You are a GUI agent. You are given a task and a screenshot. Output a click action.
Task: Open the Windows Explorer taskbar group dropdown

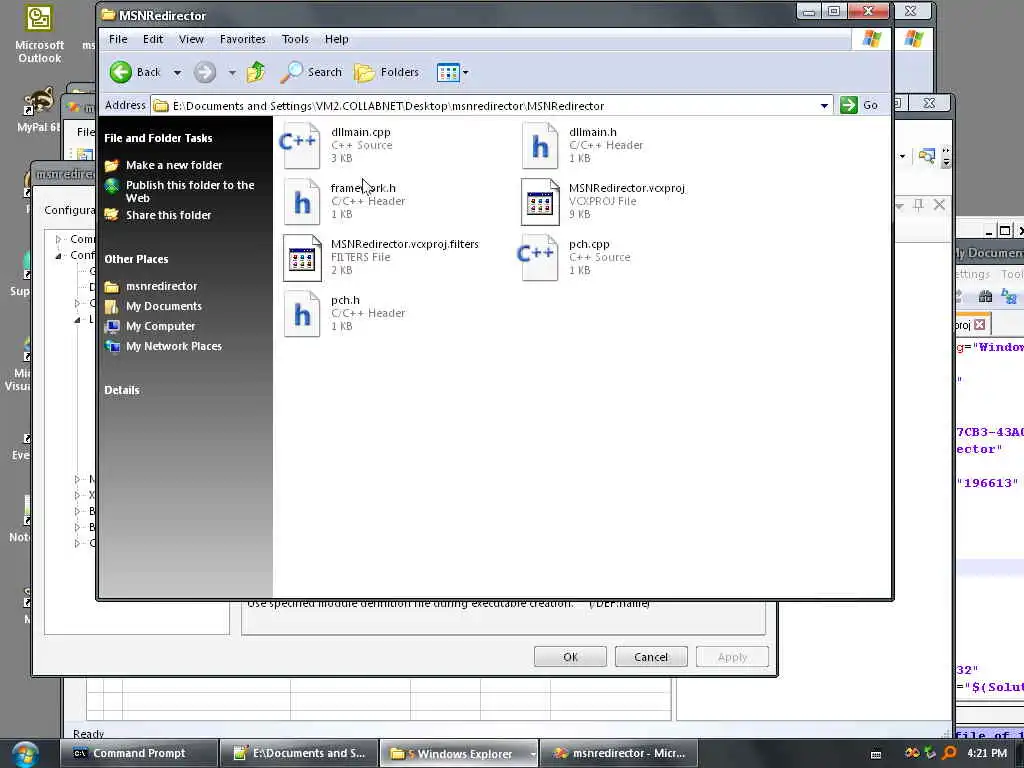coord(534,754)
